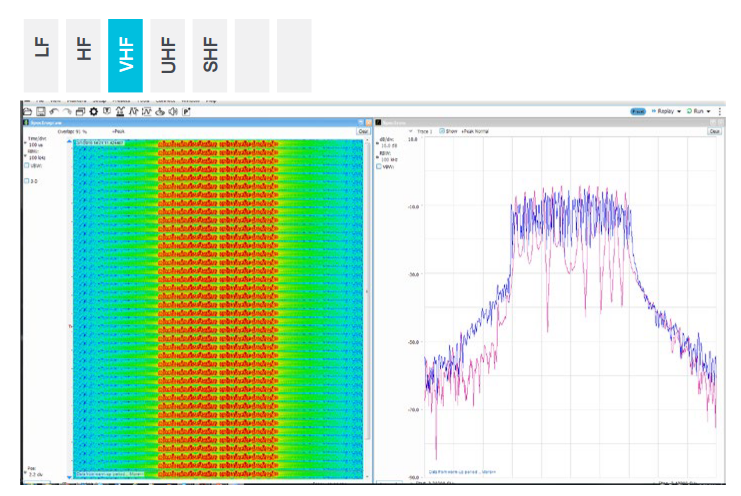Click the last toolbar icon beside the speaker
Image resolution: width=741 pixels, height=496 pixels.
pos(186,110)
